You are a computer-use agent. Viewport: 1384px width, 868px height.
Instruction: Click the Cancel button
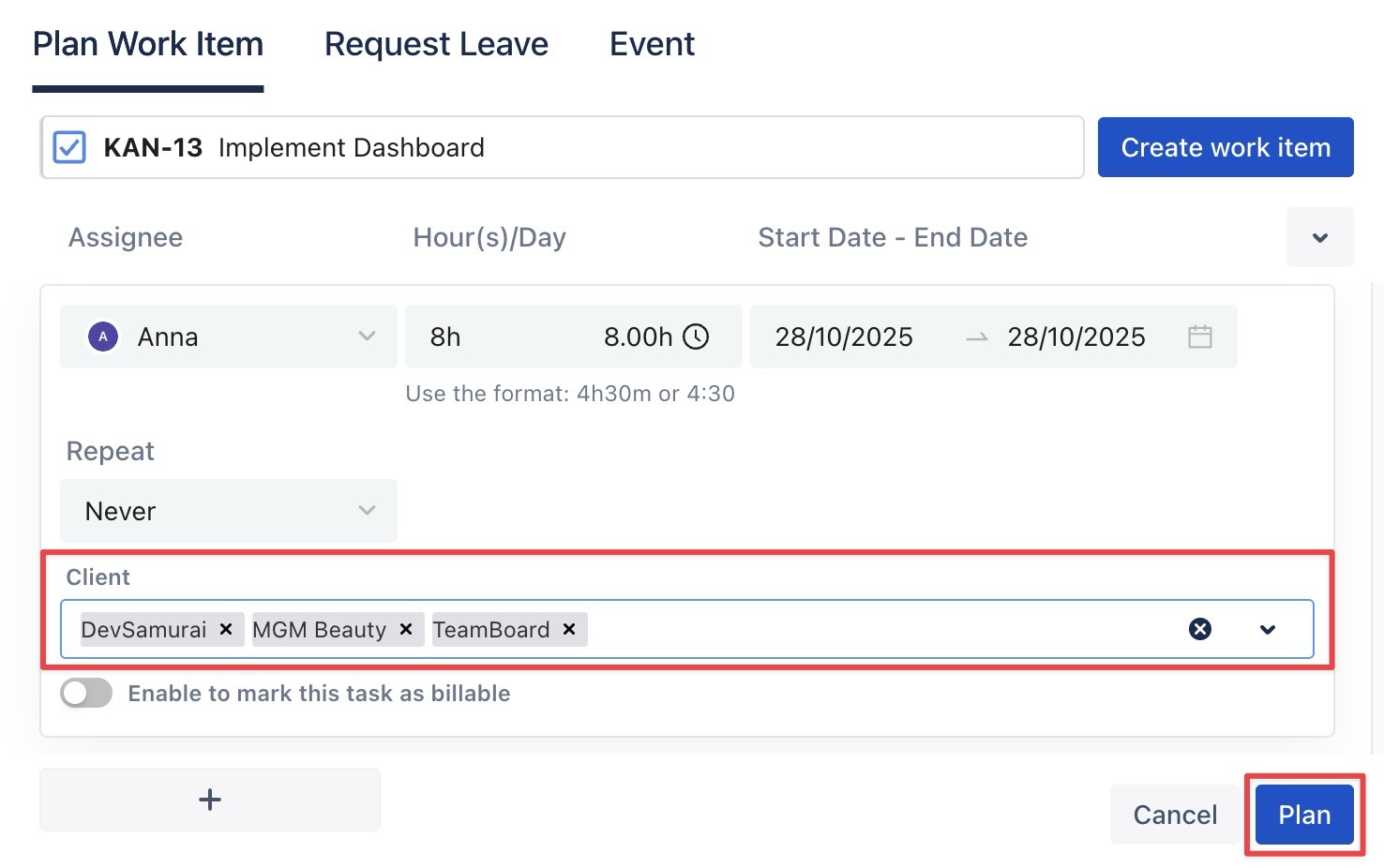[1175, 815]
